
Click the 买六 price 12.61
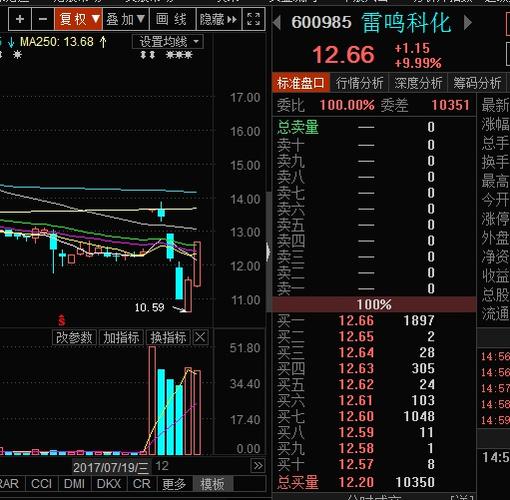point(356,401)
